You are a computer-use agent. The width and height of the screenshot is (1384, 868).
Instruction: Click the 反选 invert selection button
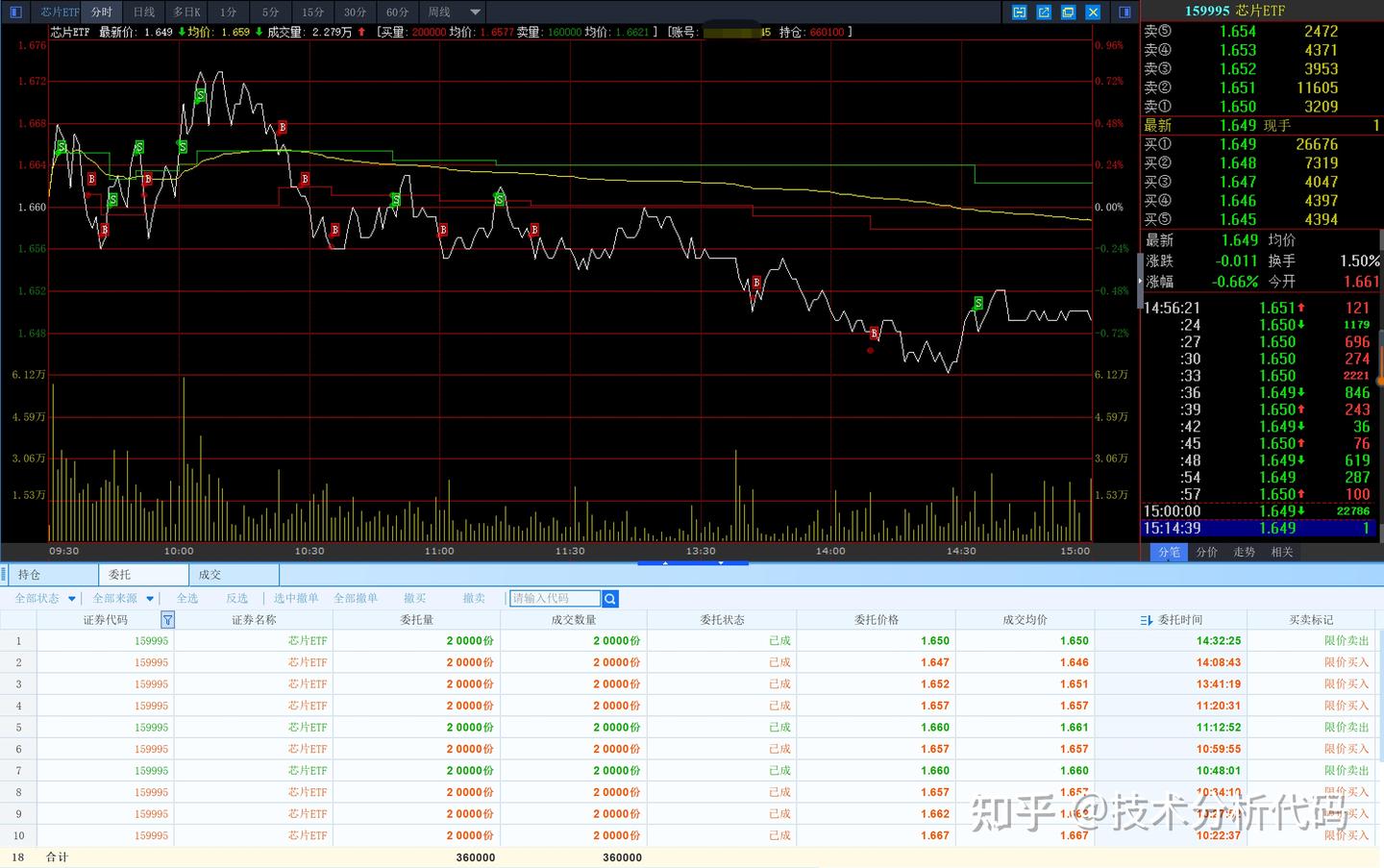(237, 598)
